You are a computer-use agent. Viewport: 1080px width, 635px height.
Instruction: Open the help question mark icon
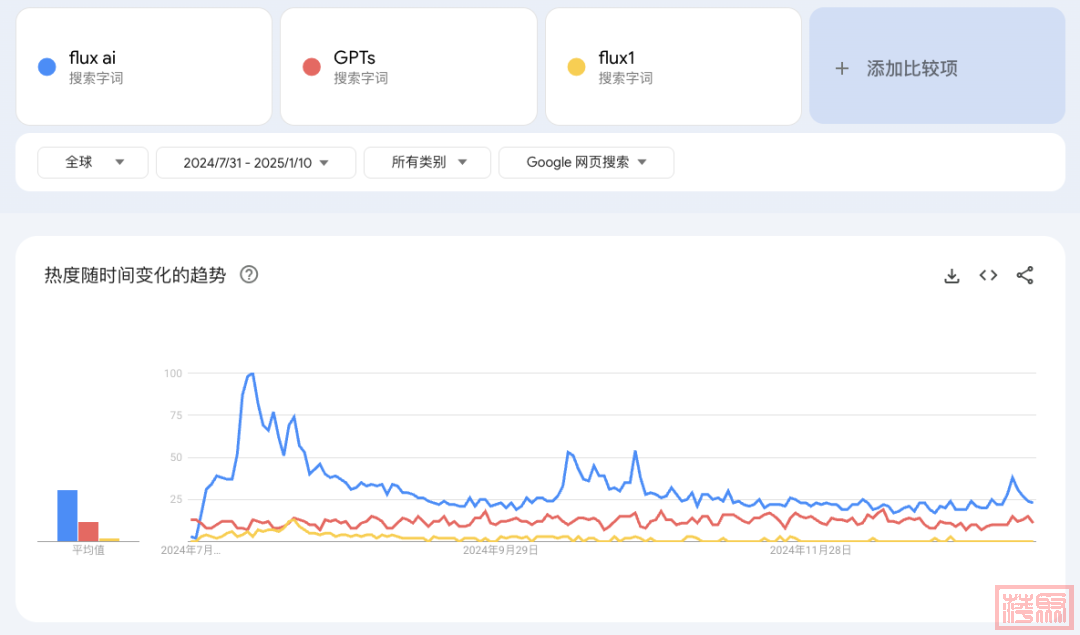pyautogui.click(x=249, y=275)
